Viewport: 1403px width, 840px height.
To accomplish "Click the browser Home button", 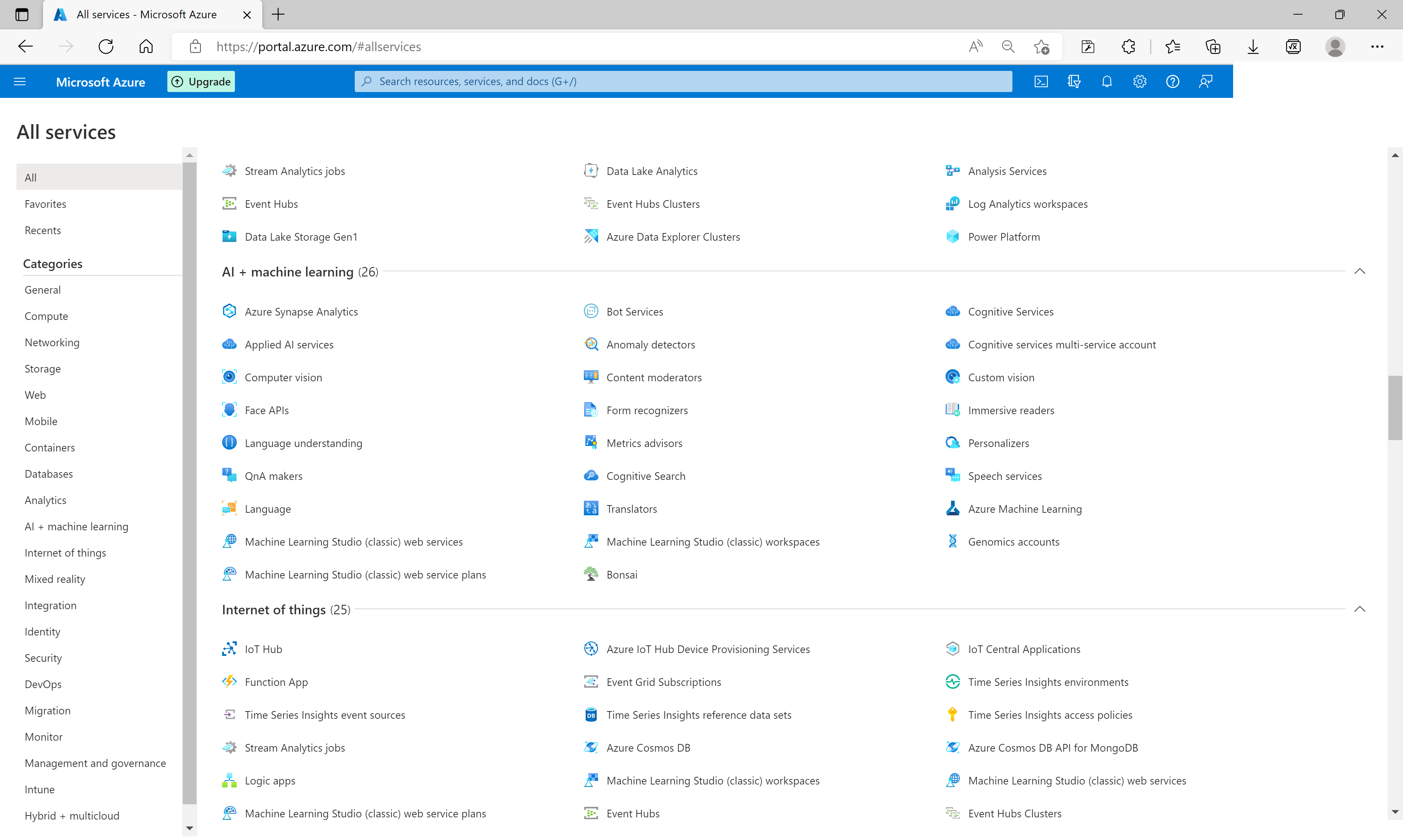I will tap(146, 46).
